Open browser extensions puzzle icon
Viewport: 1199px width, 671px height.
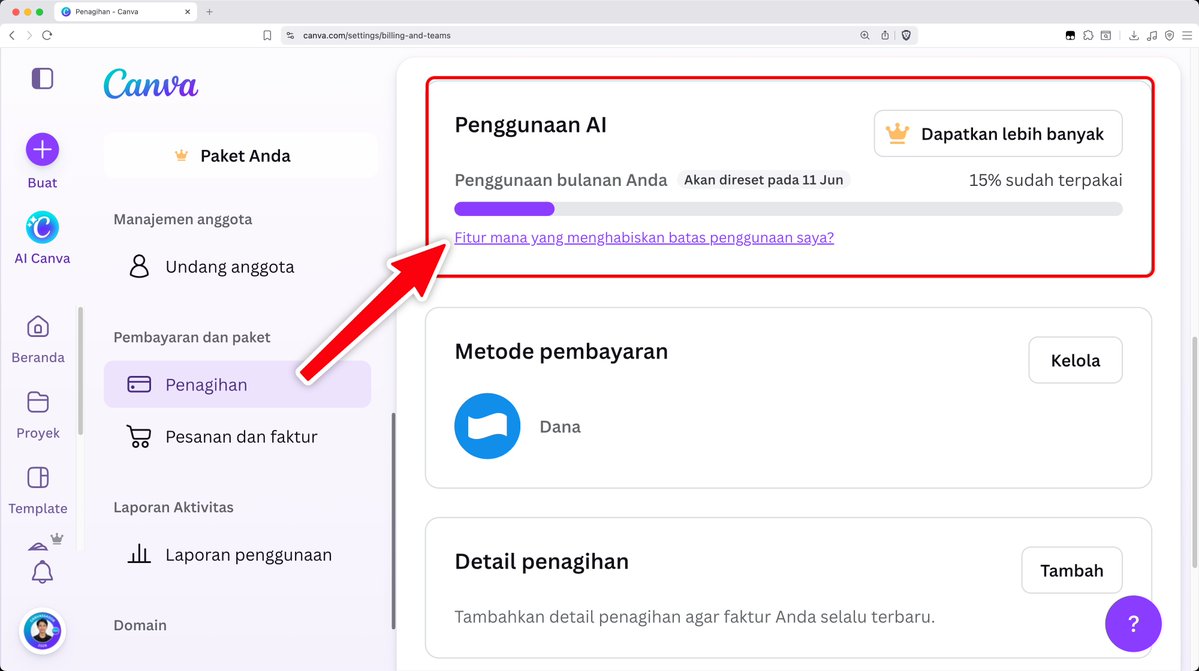(1088, 35)
